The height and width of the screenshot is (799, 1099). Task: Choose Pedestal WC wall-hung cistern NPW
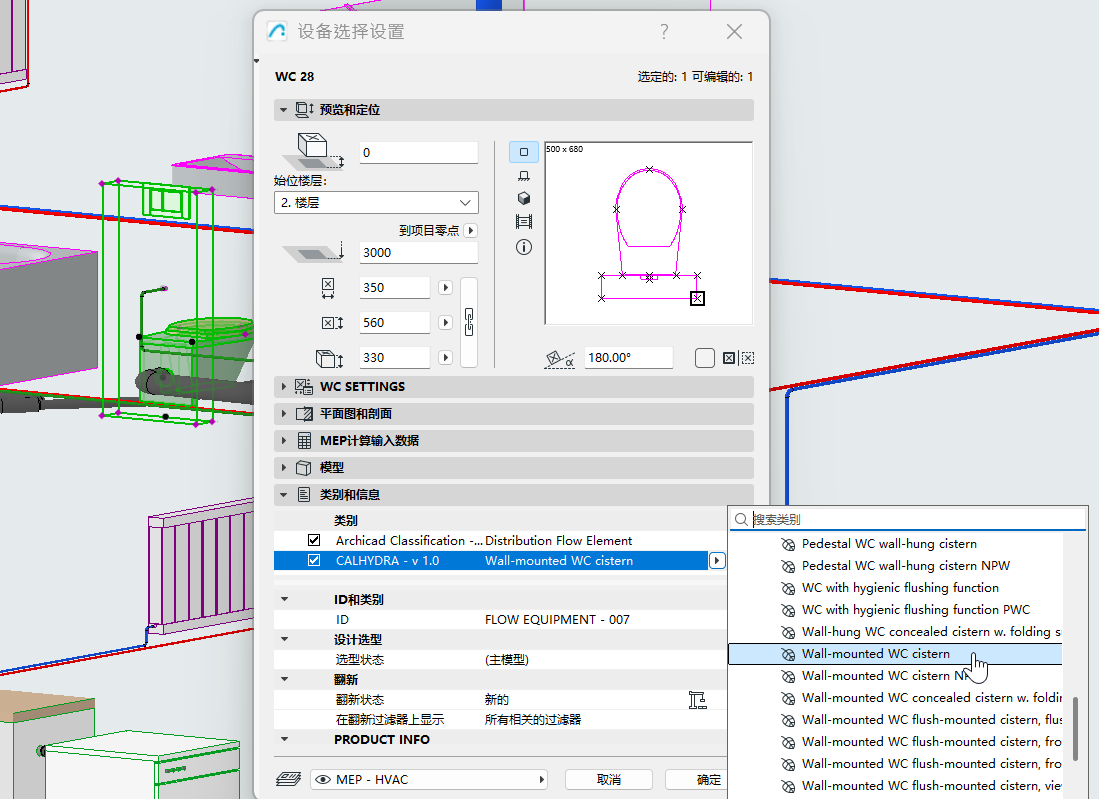(x=896, y=566)
